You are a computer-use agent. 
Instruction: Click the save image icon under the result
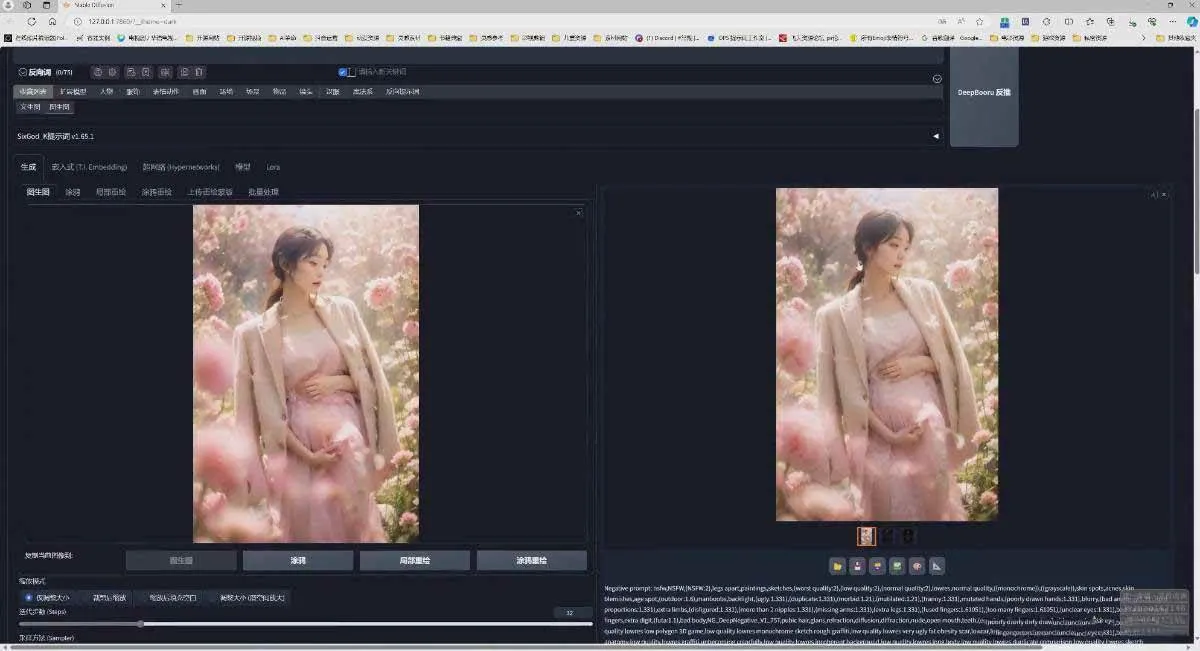click(857, 565)
